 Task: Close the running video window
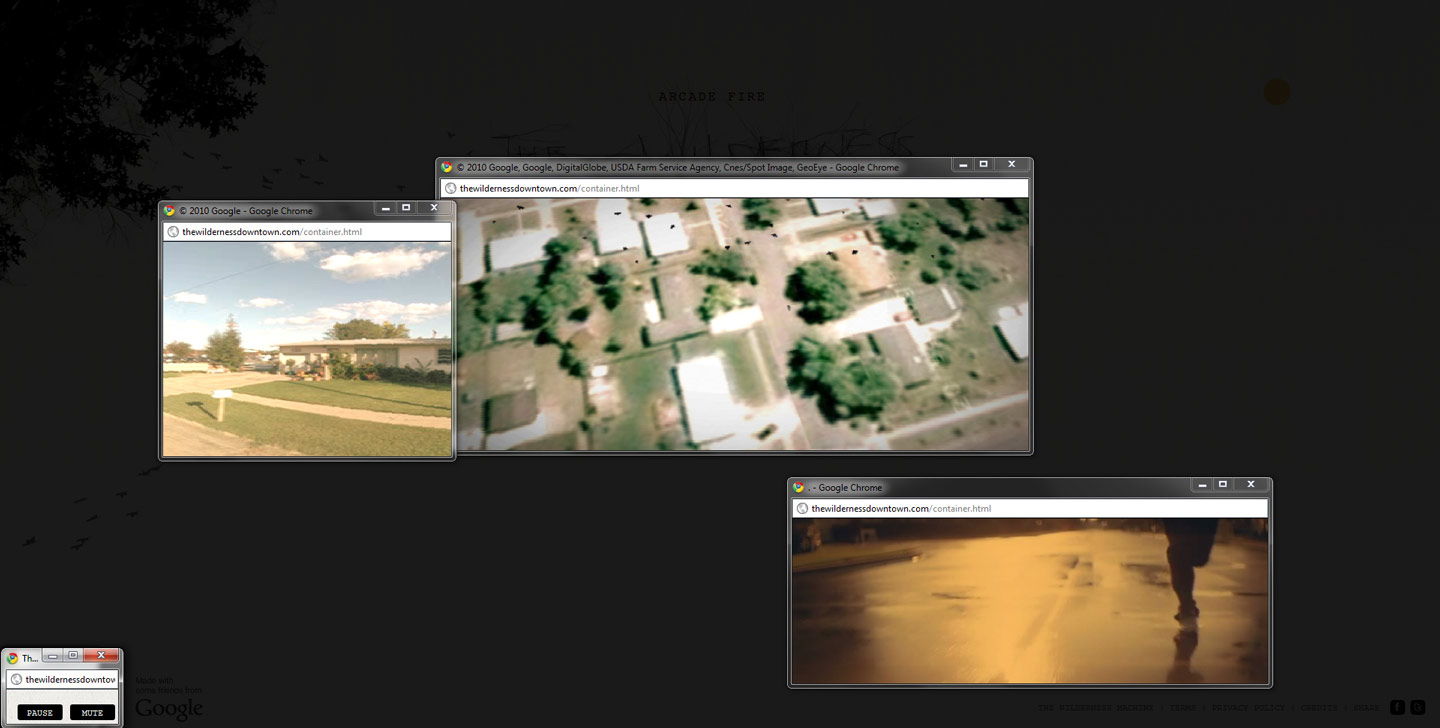(x=1251, y=485)
